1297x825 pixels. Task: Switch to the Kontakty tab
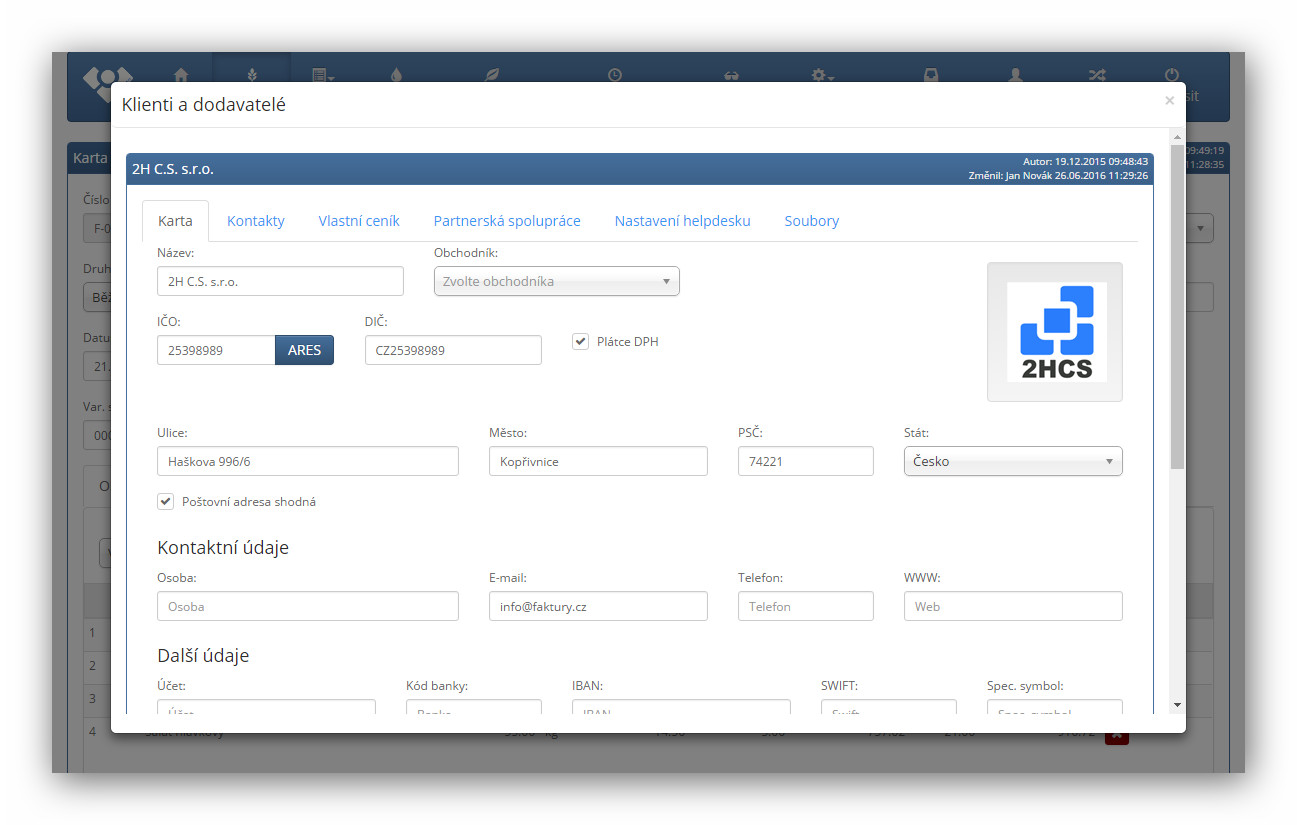pos(255,221)
